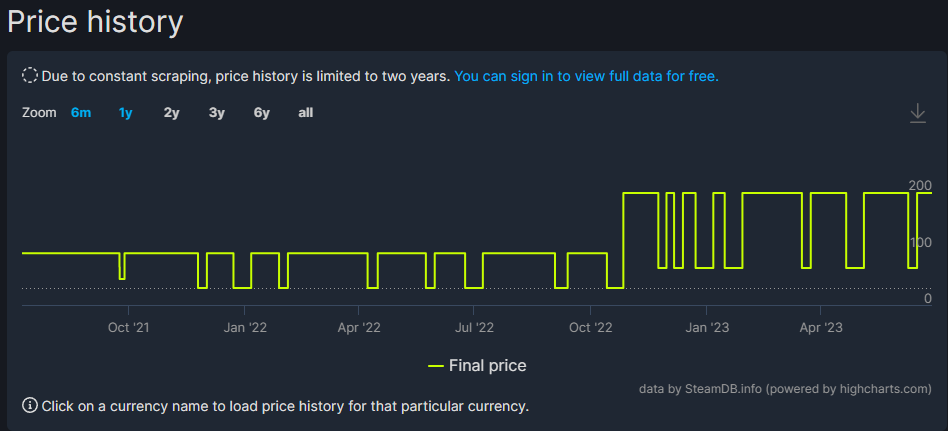Toggle the Final price series legend label
Screen dimensions: 948x431
point(487,366)
